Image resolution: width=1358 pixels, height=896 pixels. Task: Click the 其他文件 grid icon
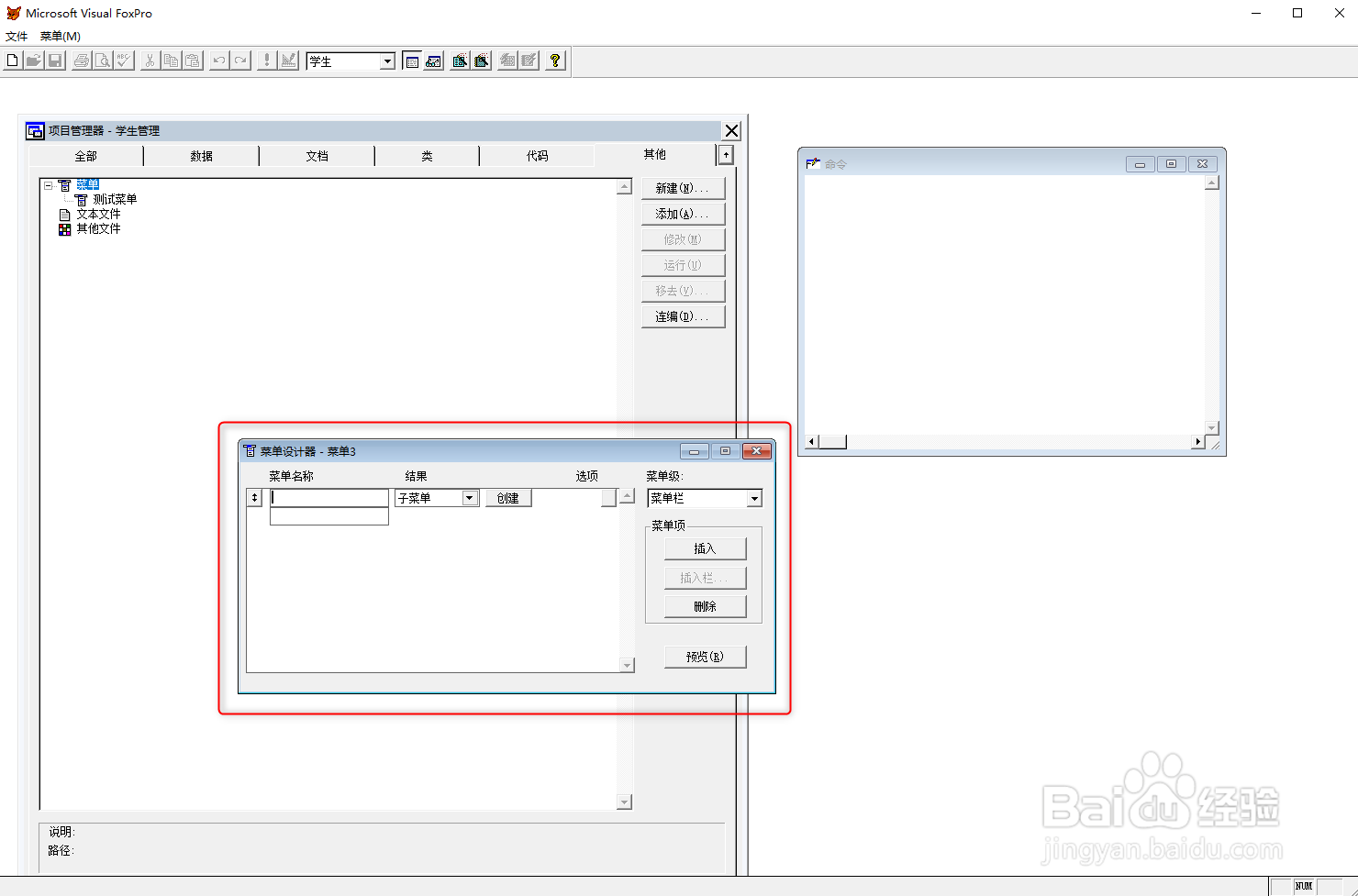coord(64,229)
